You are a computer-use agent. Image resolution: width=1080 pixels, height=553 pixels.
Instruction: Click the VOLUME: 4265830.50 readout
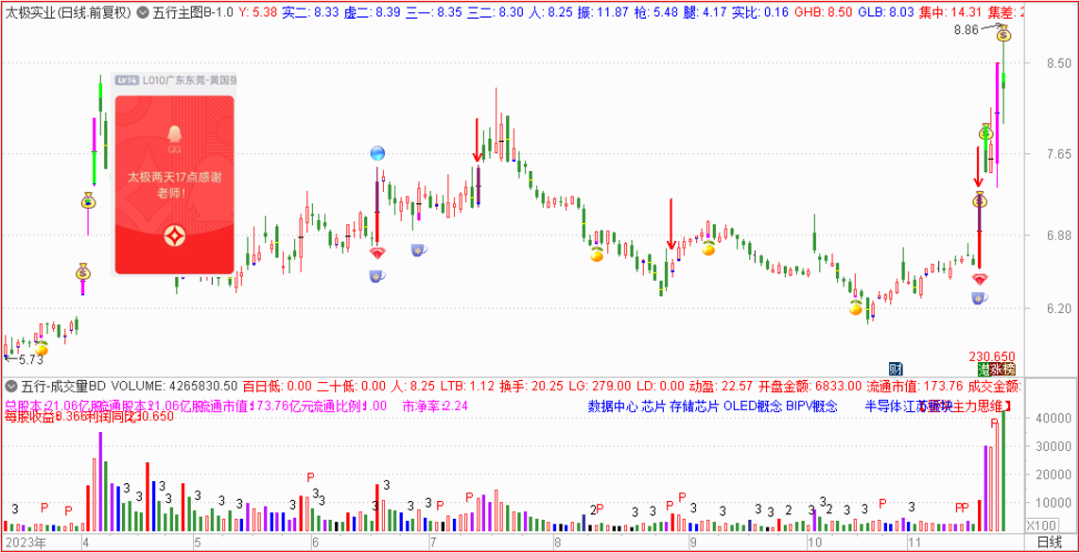(x=174, y=385)
